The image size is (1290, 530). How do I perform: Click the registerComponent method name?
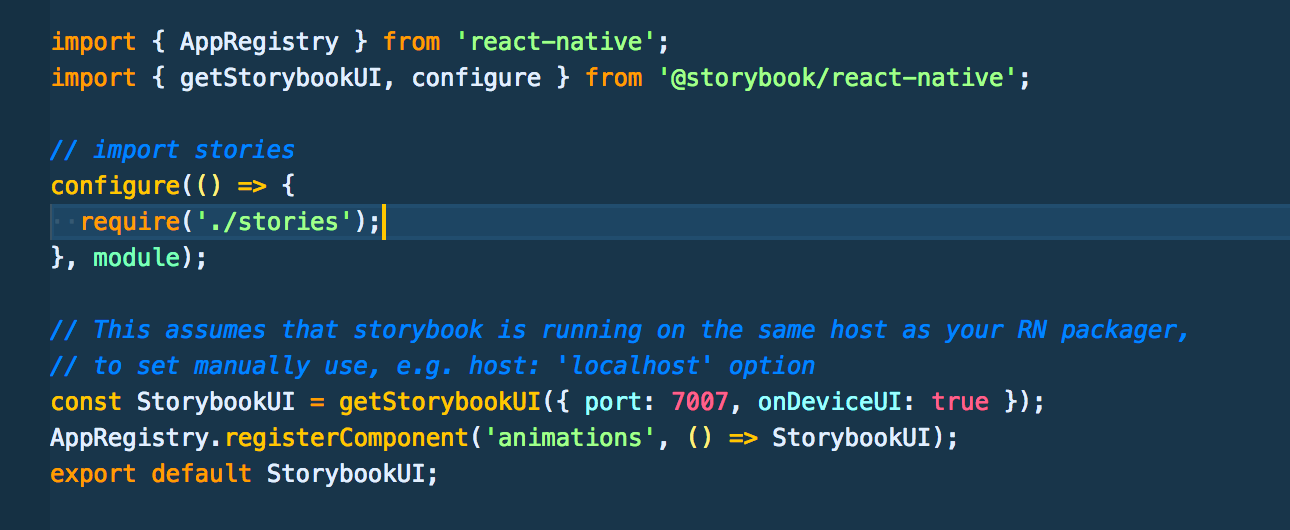pyautogui.click(x=344, y=438)
